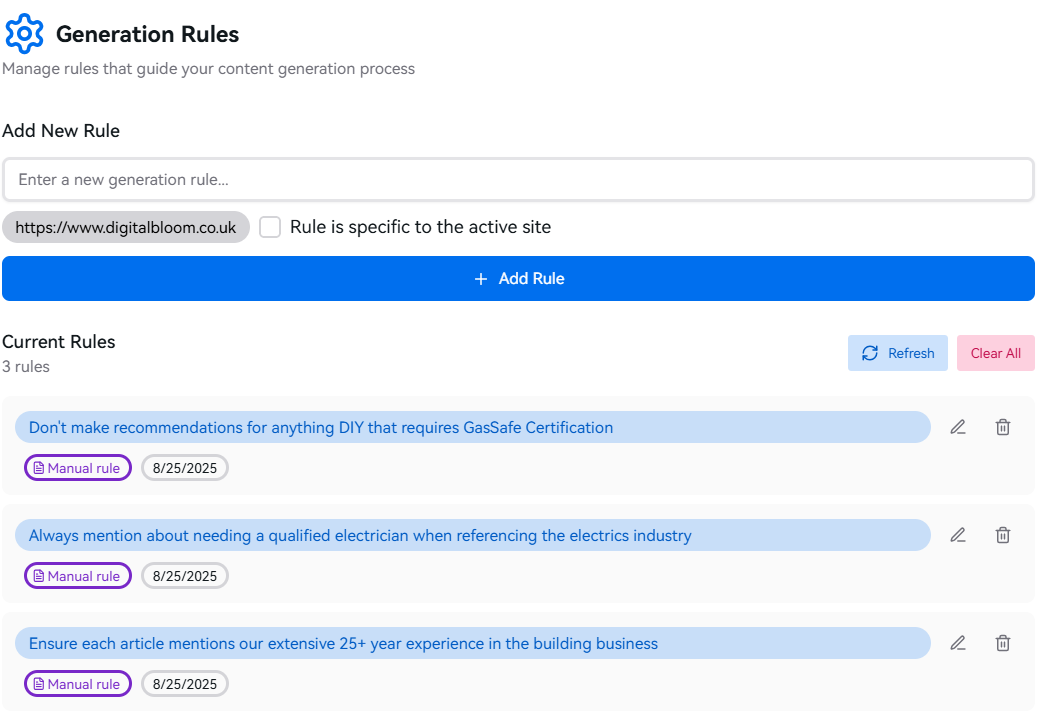Delete the 25+ year experience rule
The height and width of the screenshot is (724, 1045).
1003,643
